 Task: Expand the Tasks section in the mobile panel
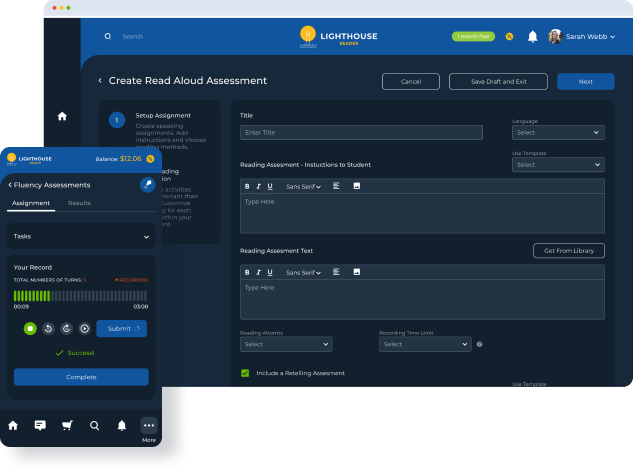coord(81,237)
